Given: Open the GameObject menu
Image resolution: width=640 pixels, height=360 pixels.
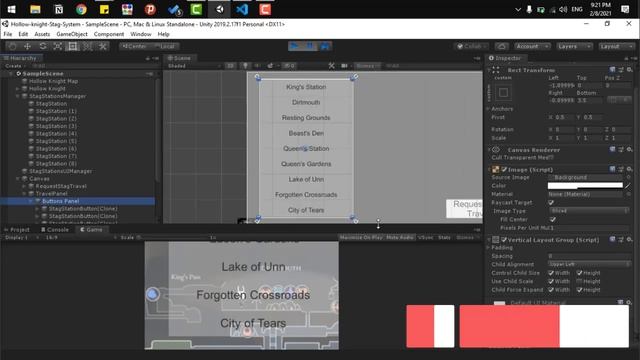Looking at the screenshot, I should (72, 34).
